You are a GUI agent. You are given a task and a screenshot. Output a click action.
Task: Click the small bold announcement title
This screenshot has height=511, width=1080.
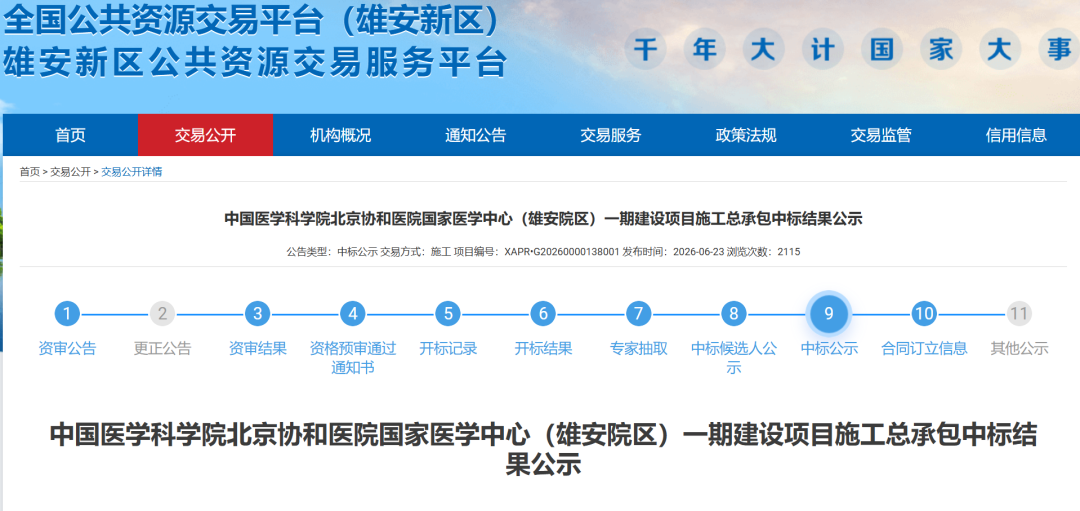point(543,220)
